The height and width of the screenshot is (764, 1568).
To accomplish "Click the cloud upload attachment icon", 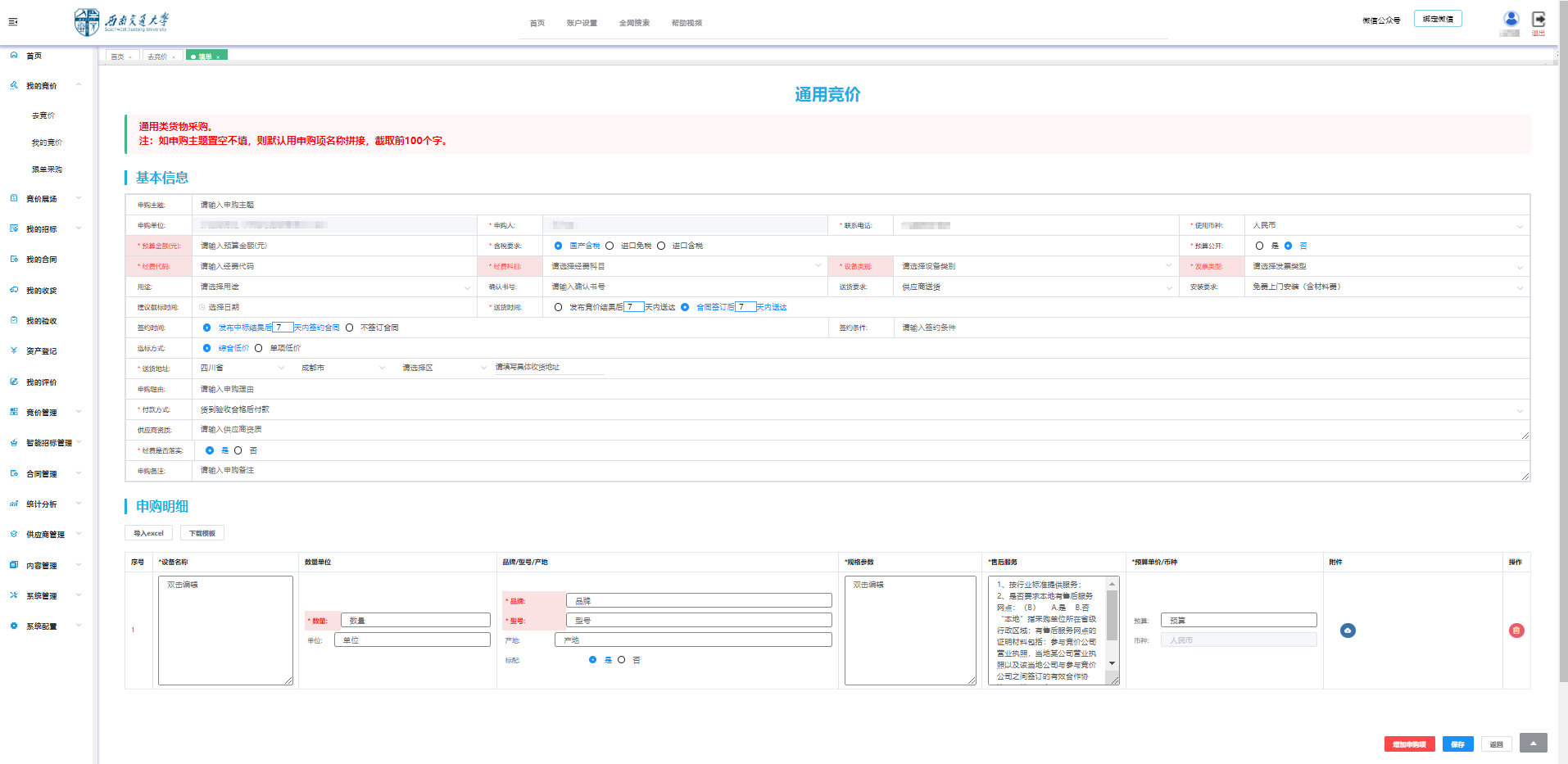I will [1348, 631].
